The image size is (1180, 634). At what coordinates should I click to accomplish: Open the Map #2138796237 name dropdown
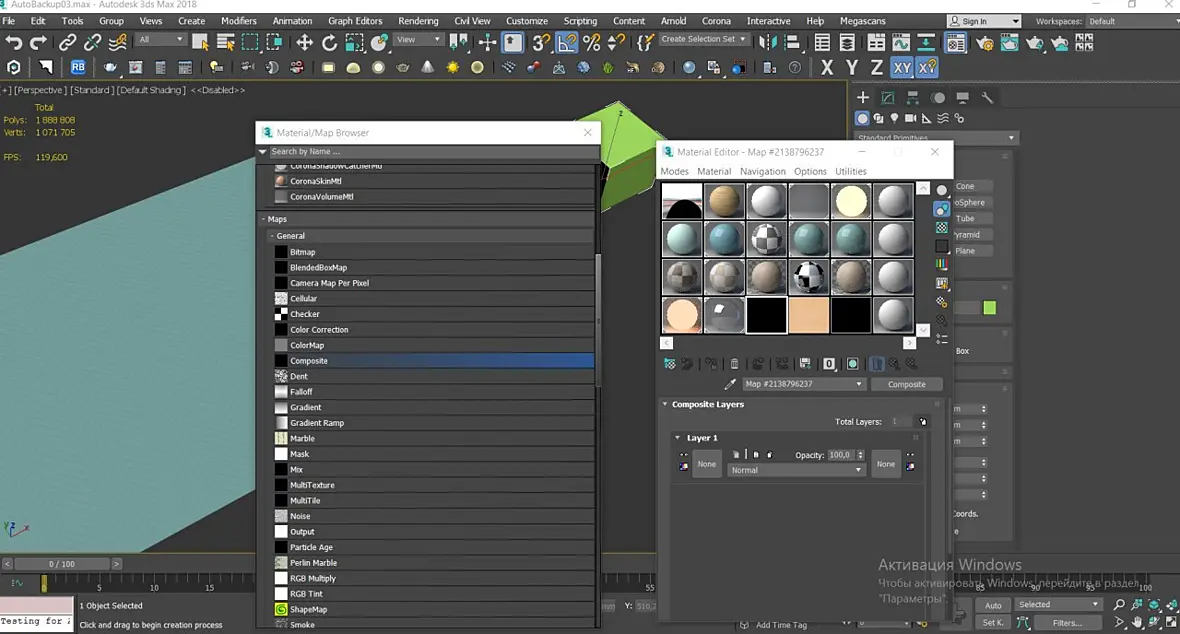(803, 384)
